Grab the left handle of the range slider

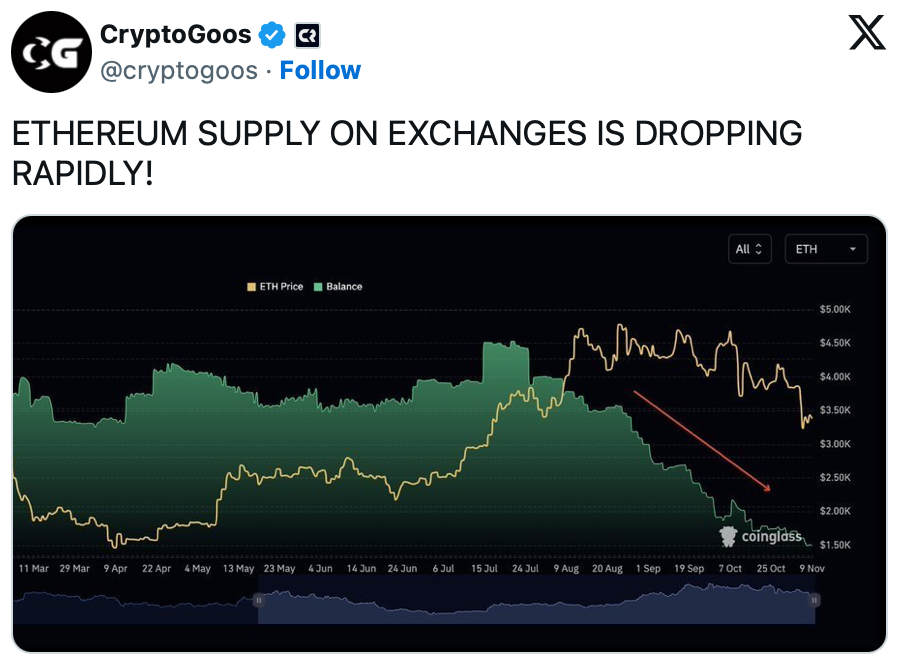[258, 600]
